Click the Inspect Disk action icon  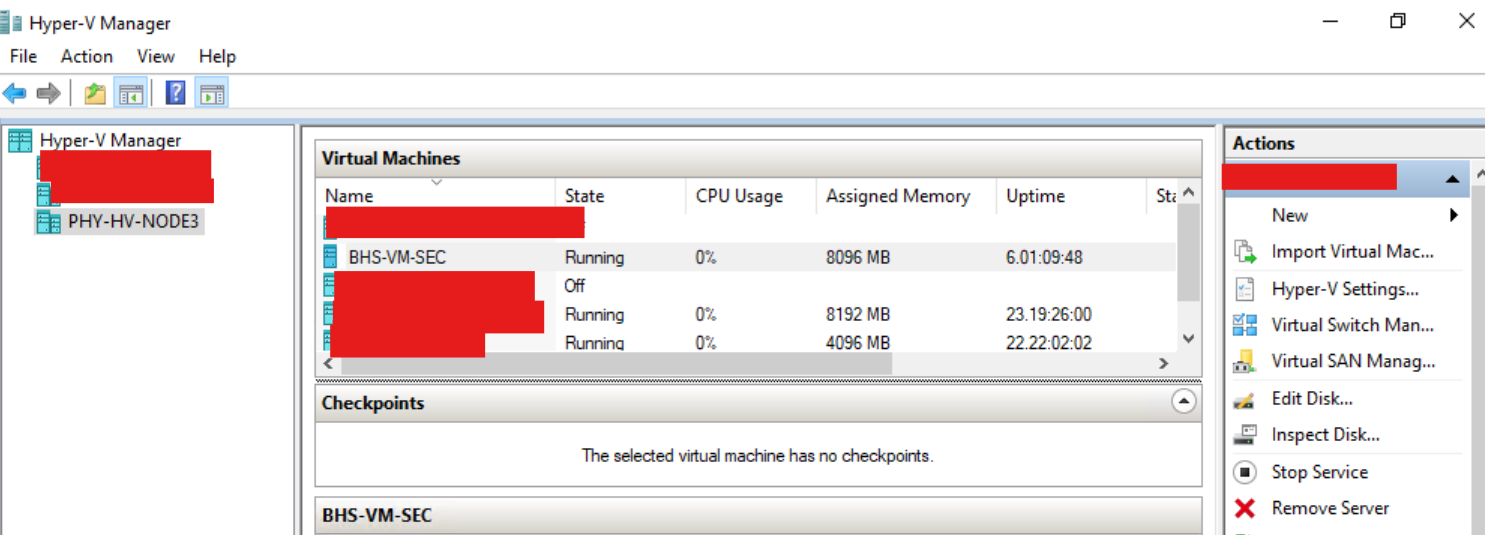point(1245,435)
